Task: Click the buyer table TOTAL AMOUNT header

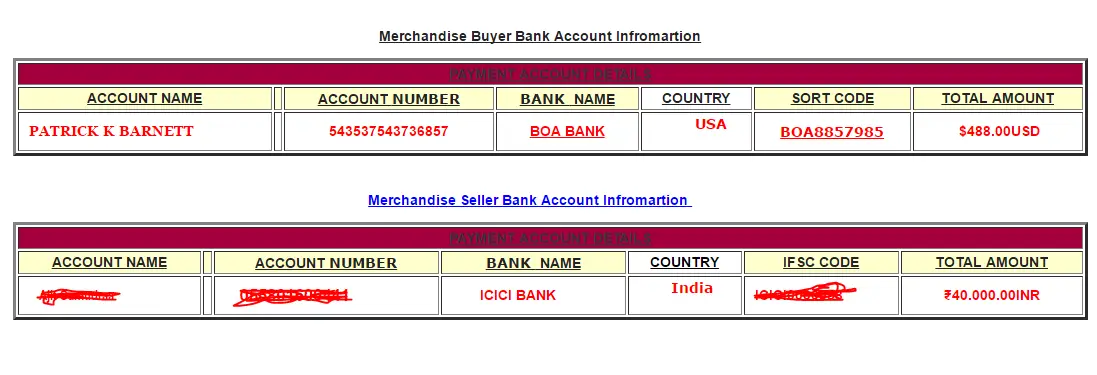Action: tap(998, 99)
